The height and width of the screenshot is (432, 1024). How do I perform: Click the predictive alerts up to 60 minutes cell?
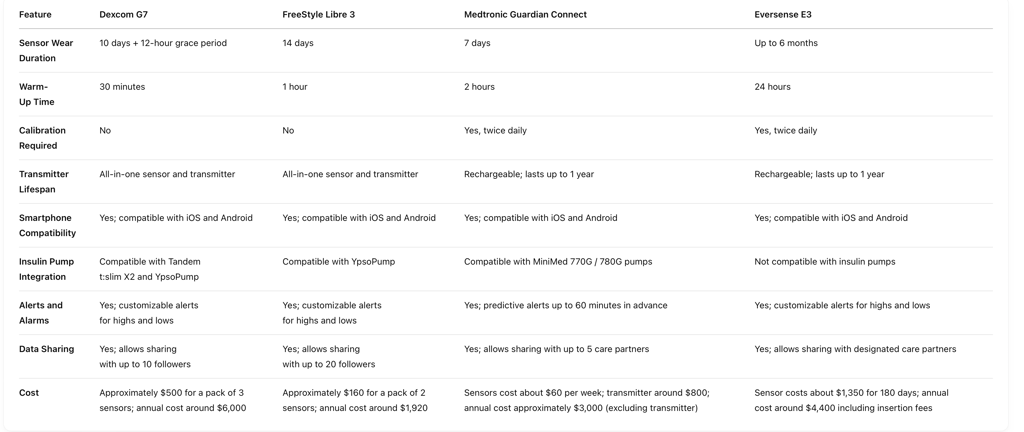pos(566,305)
